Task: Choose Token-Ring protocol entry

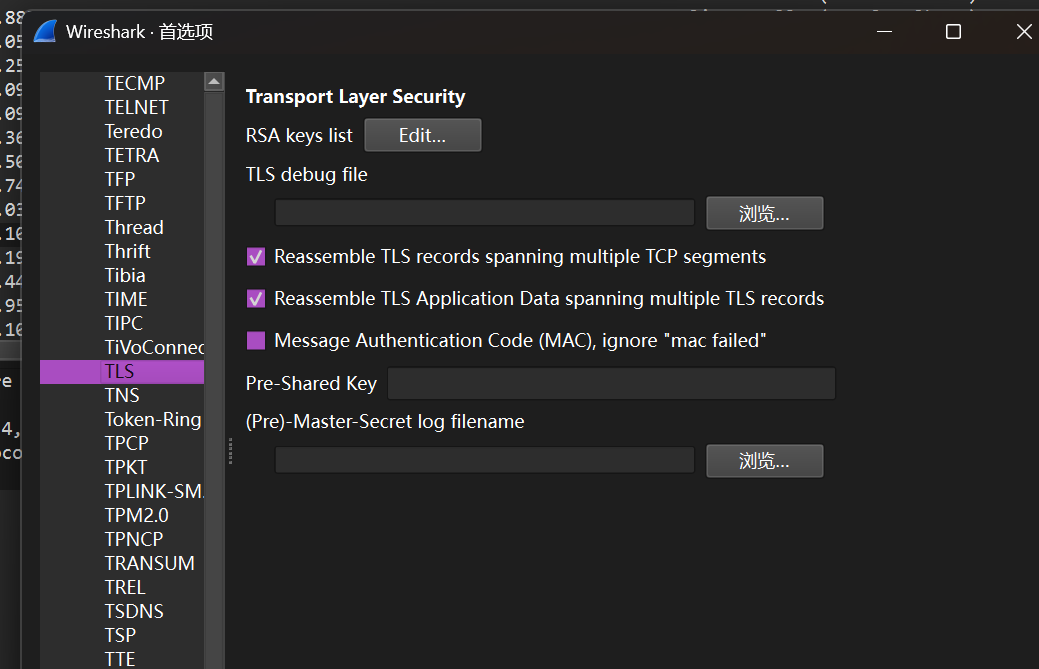Action: click(x=153, y=419)
